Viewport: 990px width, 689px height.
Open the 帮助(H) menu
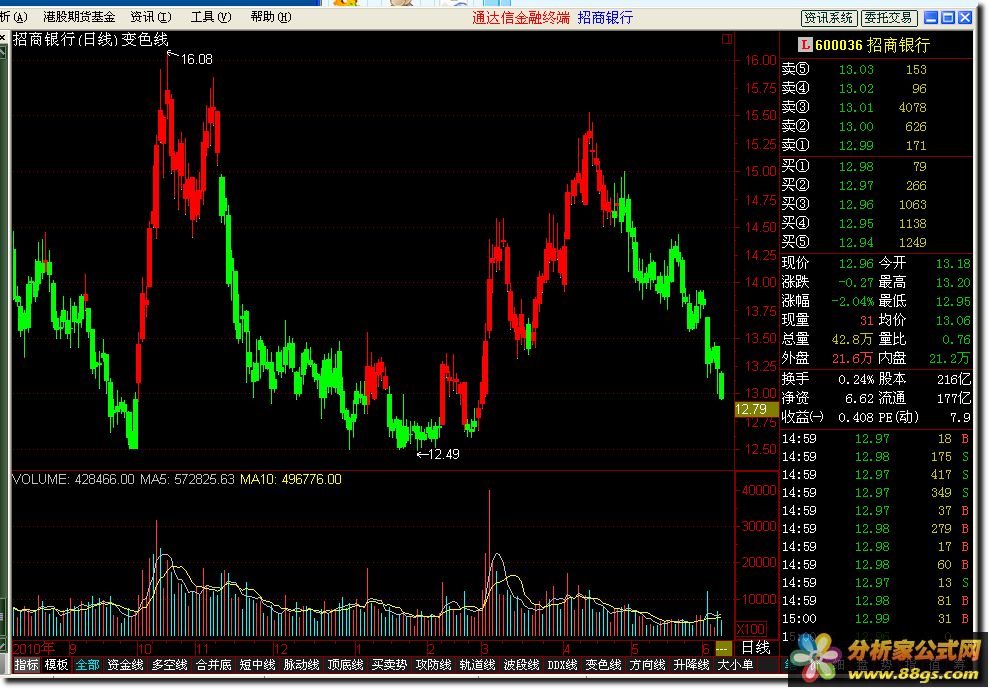click(271, 17)
